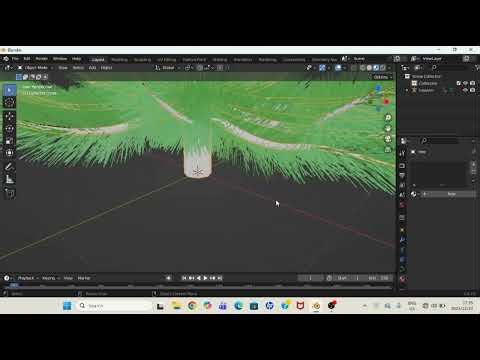The width and height of the screenshot is (480, 360).
Task: Open Windows Start menu on taskbar
Action: [x=67, y=306]
